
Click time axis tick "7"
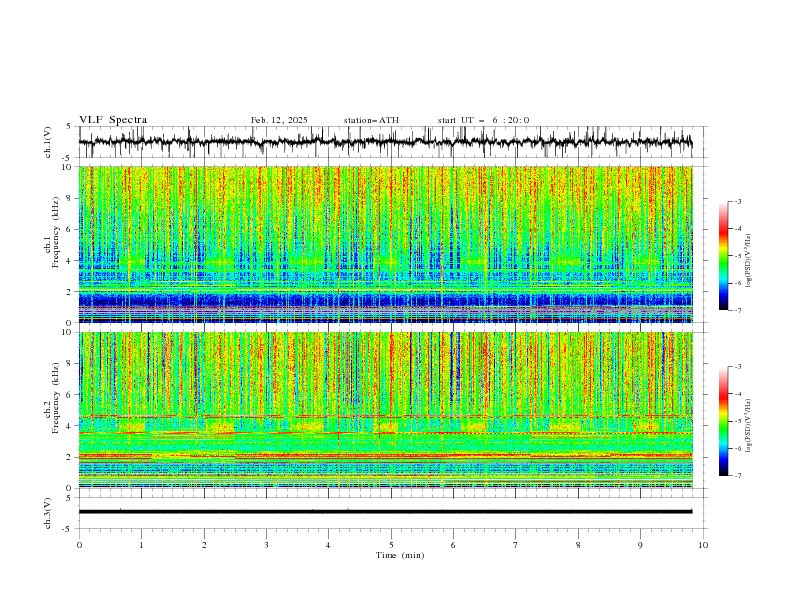tap(516, 545)
